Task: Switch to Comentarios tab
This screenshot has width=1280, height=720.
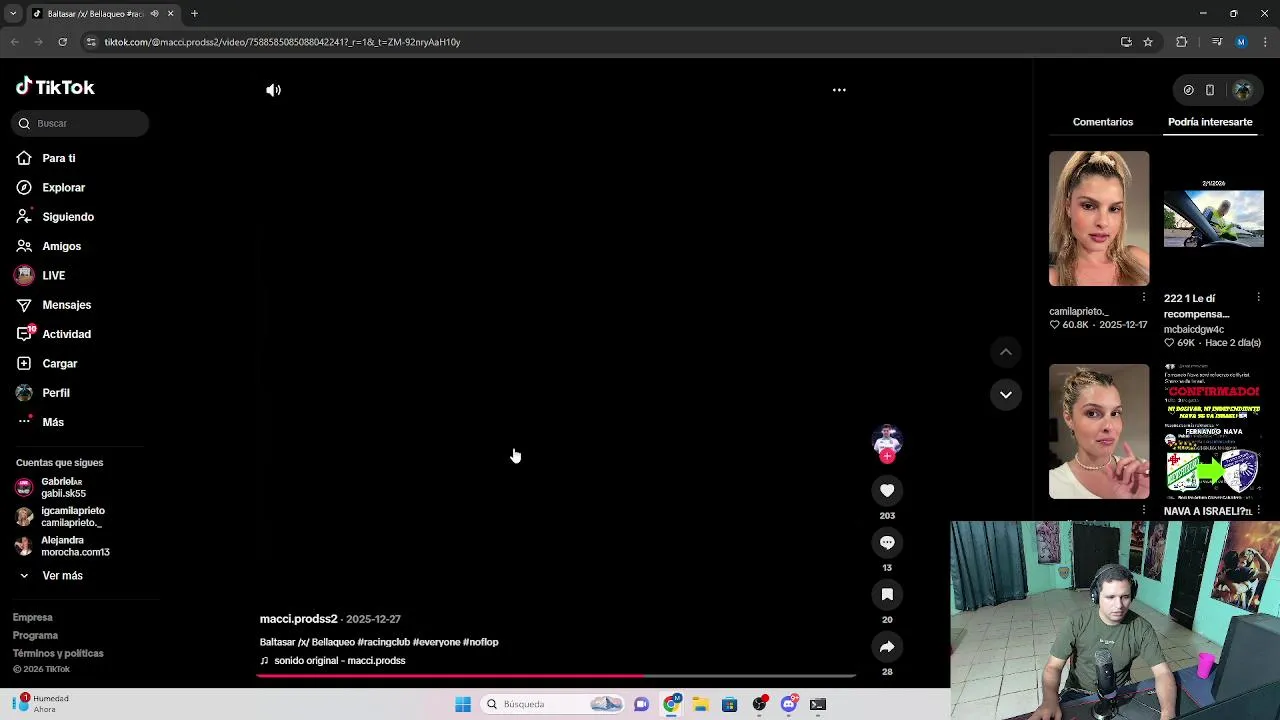Action: coord(1103,122)
